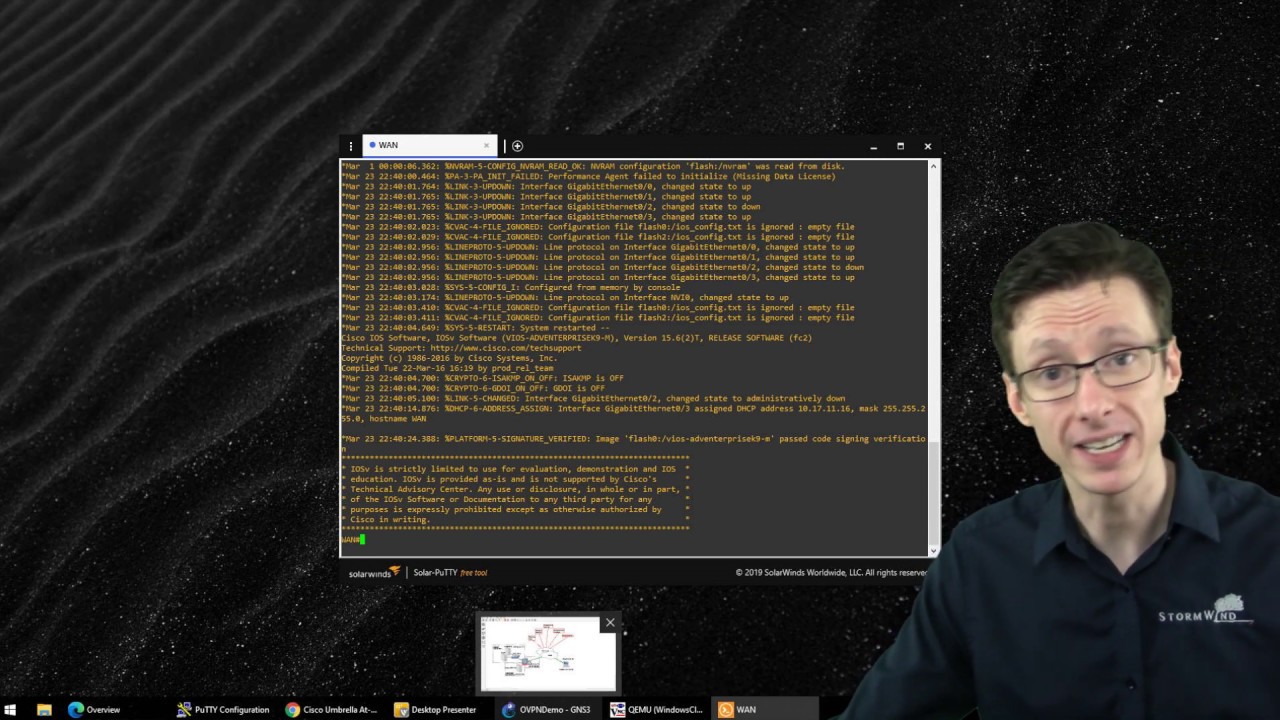1280x720 pixels.
Task: Close the taskbar preview thumbnail
Action: (610, 623)
